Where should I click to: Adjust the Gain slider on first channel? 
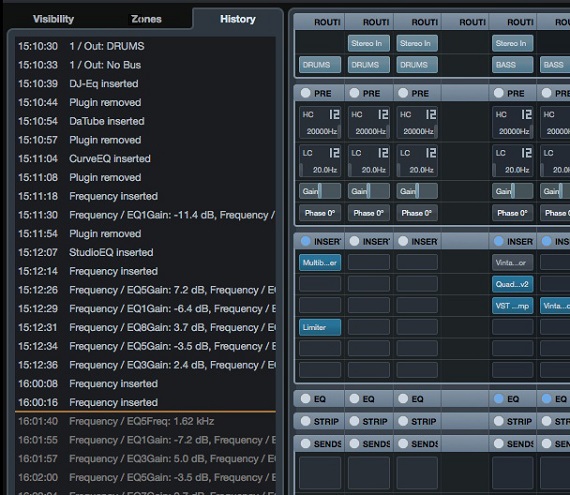pyautogui.click(x=320, y=191)
